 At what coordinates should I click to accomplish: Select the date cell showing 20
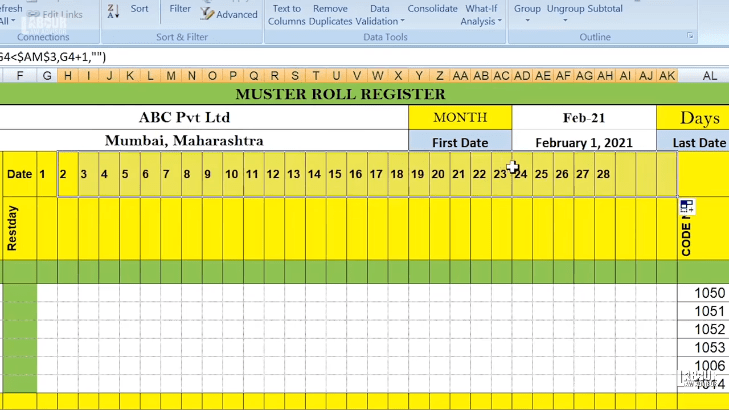(439, 174)
